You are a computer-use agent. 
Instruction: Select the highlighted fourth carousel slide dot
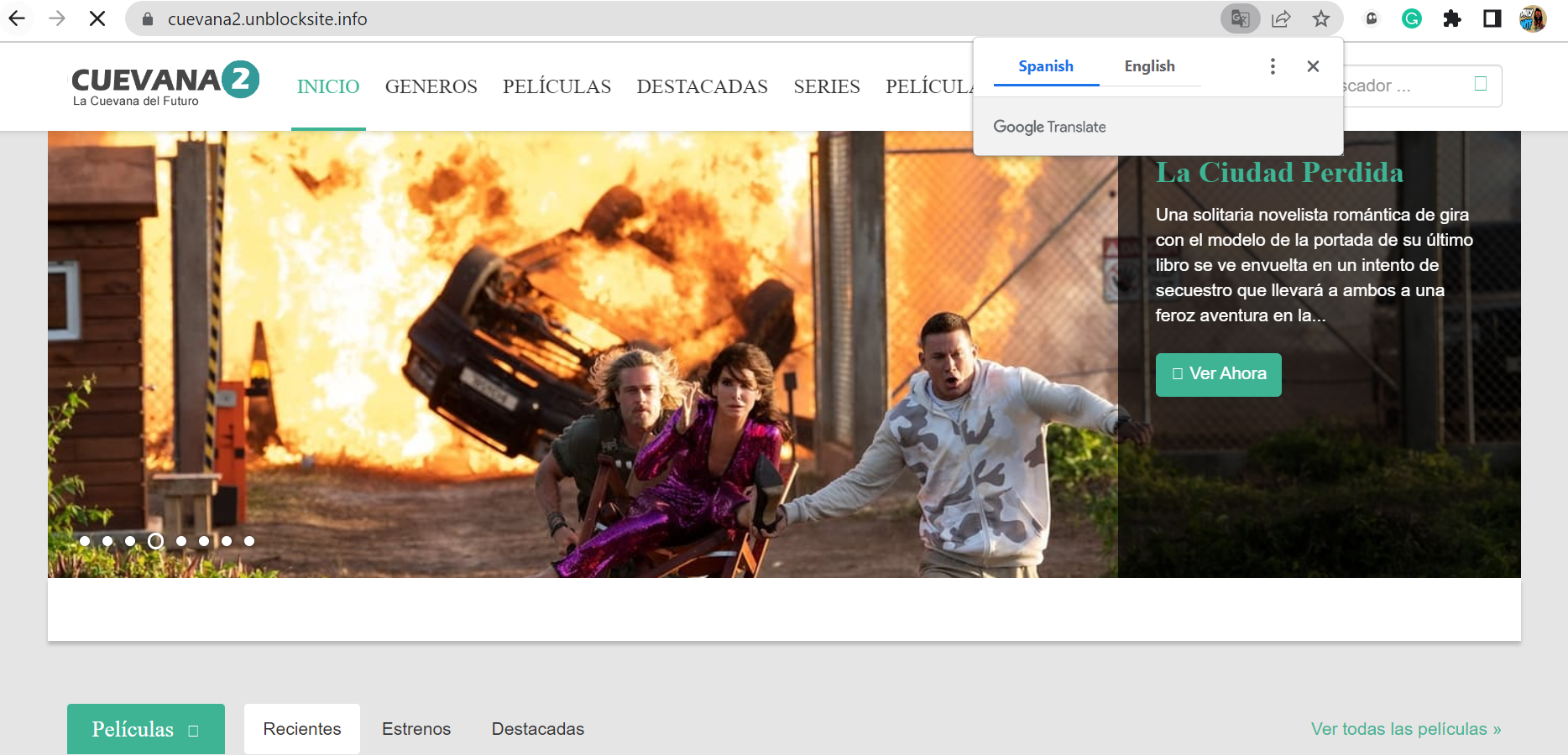tap(155, 541)
